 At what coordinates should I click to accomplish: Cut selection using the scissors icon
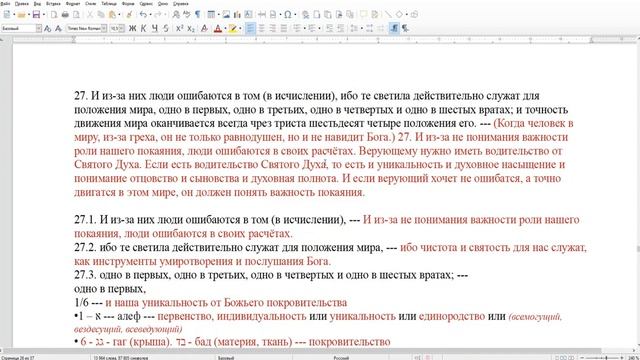pyautogui.click(x=90, y=15)
